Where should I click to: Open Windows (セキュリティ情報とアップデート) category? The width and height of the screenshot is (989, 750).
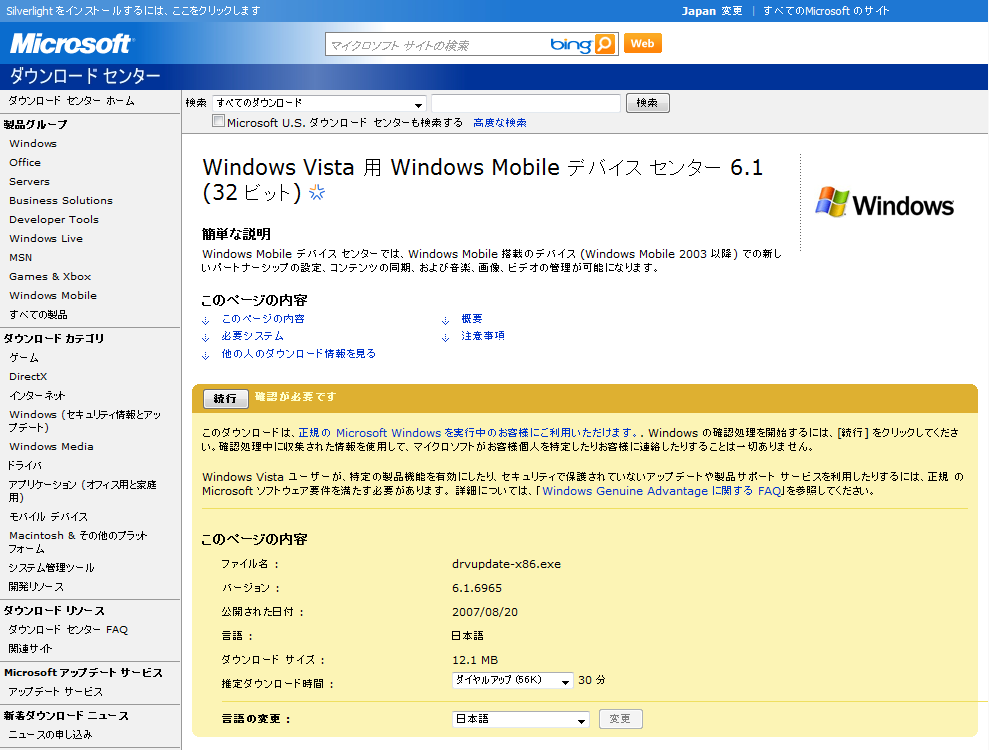pyautogui.click(x=85, y=421)
